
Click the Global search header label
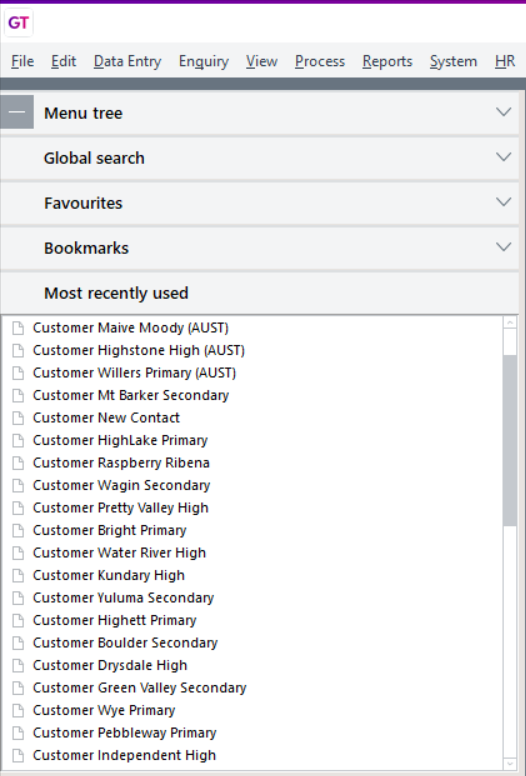pyautogui.click(x=94, y=158)
